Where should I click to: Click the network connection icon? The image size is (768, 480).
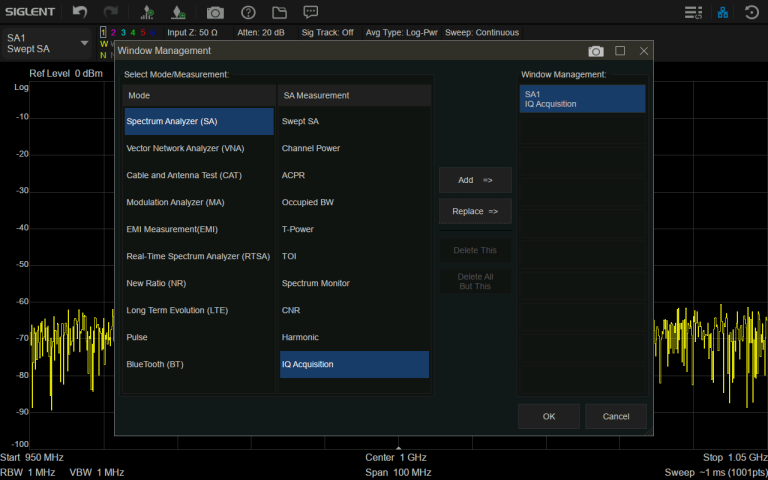[x=723, y=13]
